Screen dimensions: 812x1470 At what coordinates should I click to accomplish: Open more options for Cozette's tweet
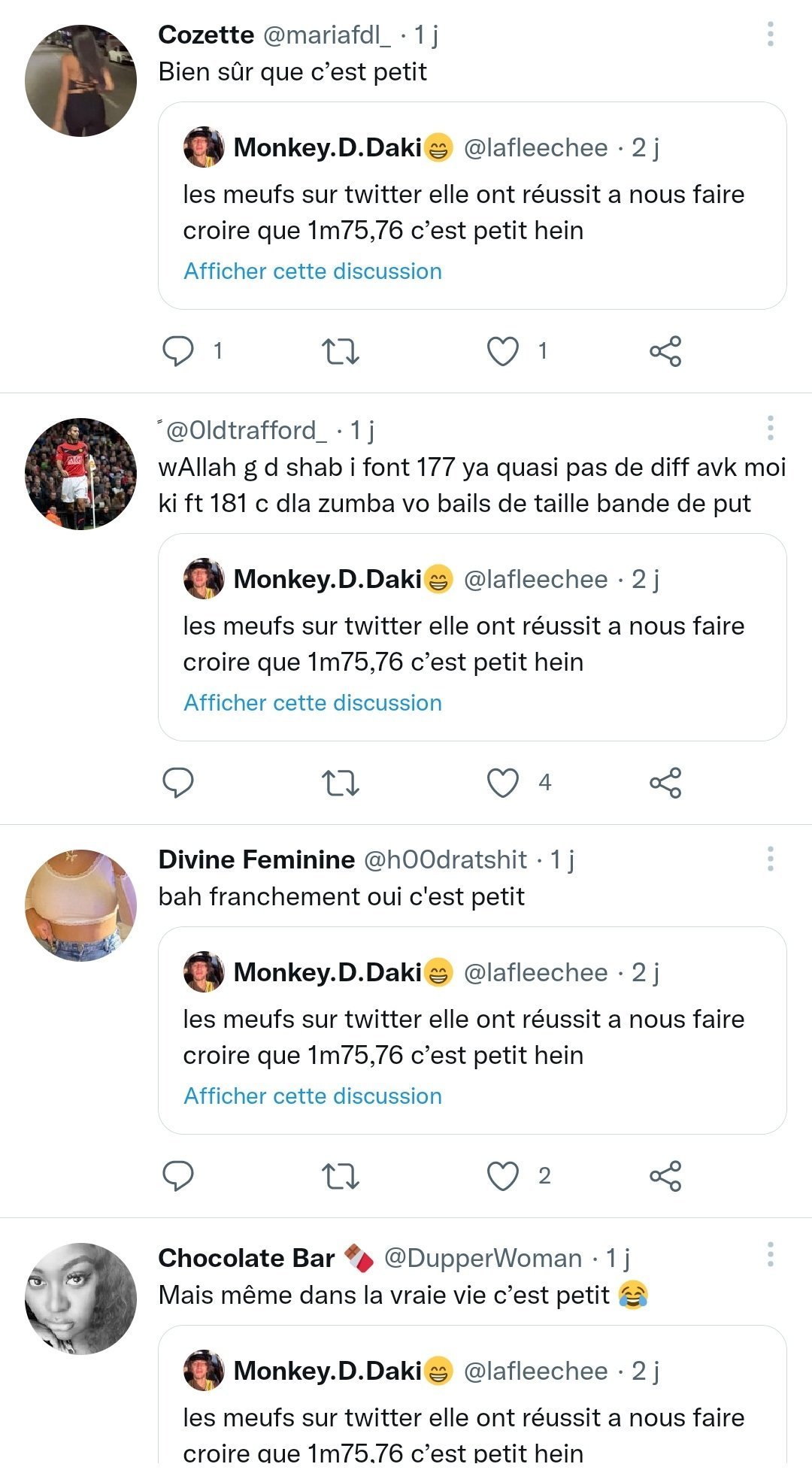(771, 35)
